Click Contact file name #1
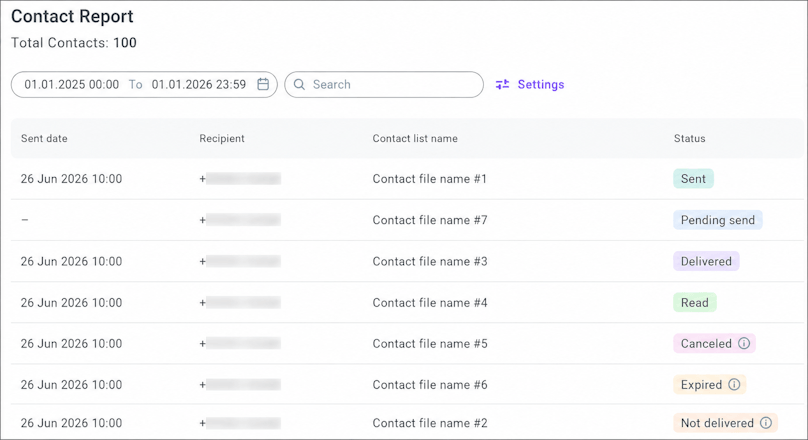808x440 pixels. point(430,179)
